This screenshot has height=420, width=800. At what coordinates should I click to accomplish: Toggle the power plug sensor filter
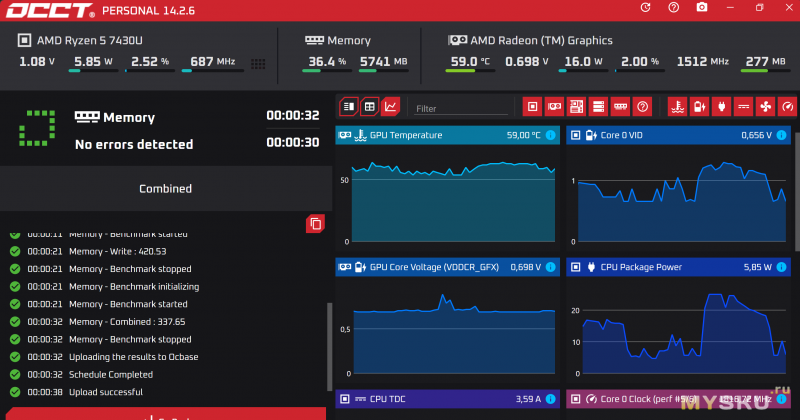click(x=722, y=106)
